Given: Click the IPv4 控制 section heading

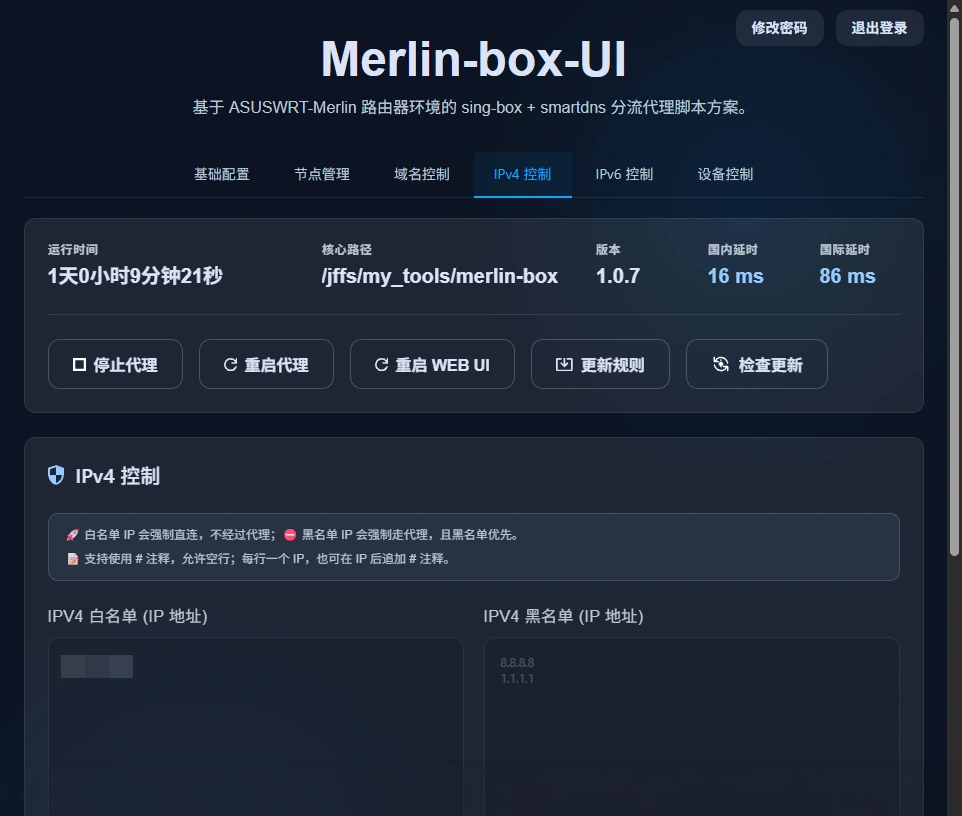Looking at the screenshot, I should (117, 476).
